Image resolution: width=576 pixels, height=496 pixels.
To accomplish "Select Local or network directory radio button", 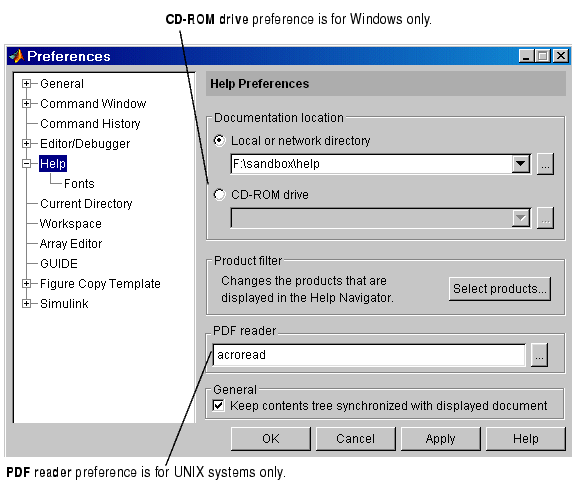I will [x=219, y=141].
